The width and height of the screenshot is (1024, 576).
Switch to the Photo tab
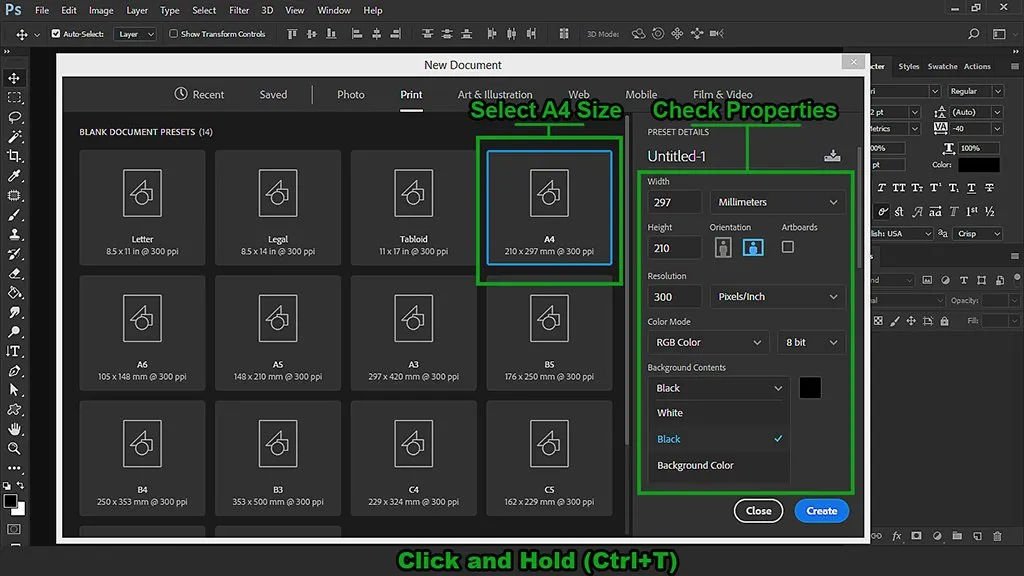[351, 94]
